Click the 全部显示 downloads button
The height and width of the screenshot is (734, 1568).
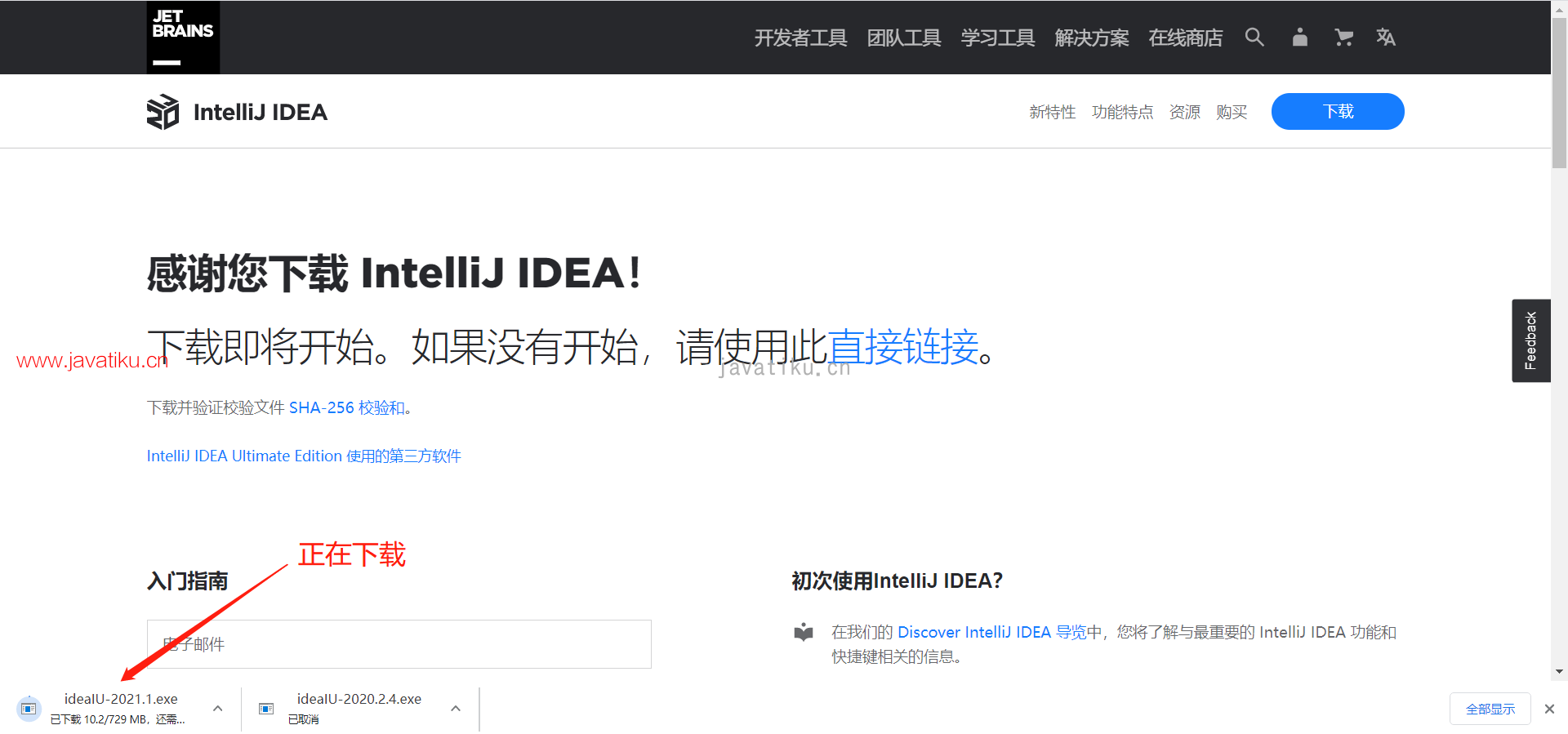point(1490,709)
